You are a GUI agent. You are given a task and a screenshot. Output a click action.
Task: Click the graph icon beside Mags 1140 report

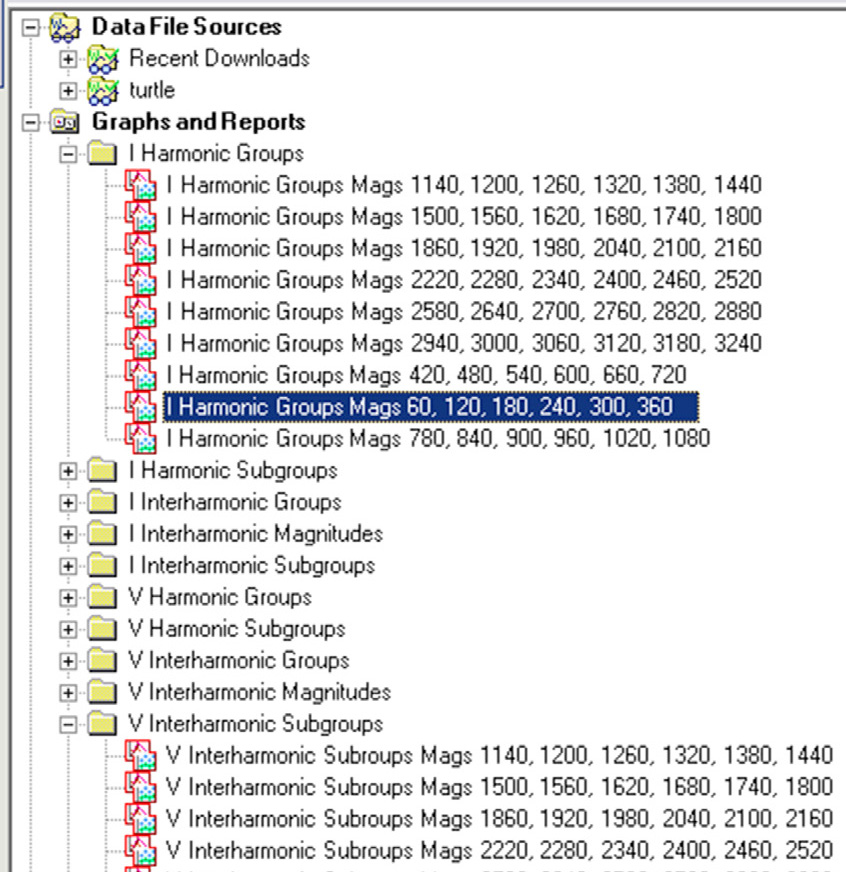[x=141, y=185]
